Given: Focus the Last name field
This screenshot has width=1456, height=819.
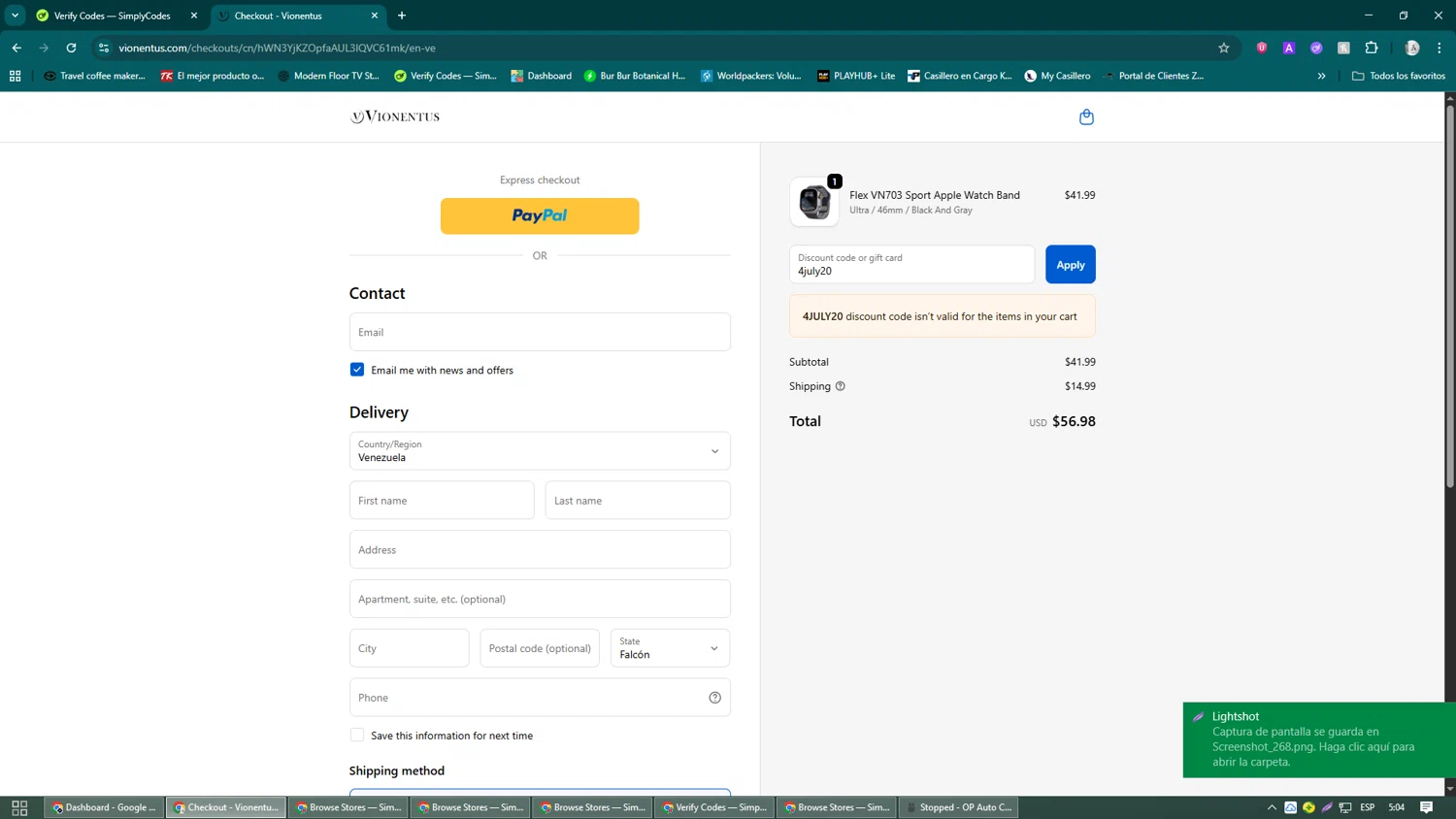Looking at the screenshot, I should [x=638, y=501].
